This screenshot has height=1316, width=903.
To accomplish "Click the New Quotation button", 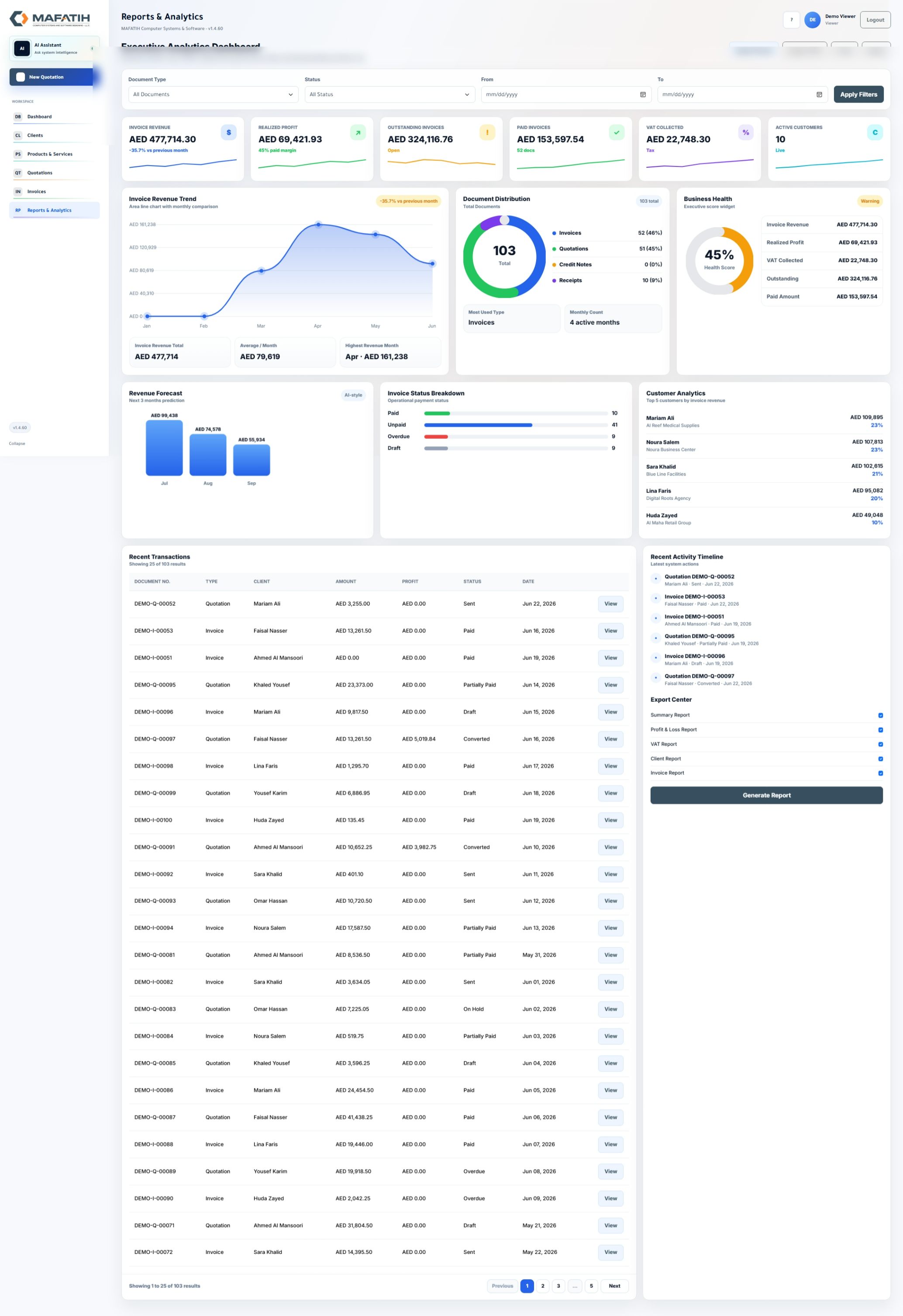I will (52, 77).
